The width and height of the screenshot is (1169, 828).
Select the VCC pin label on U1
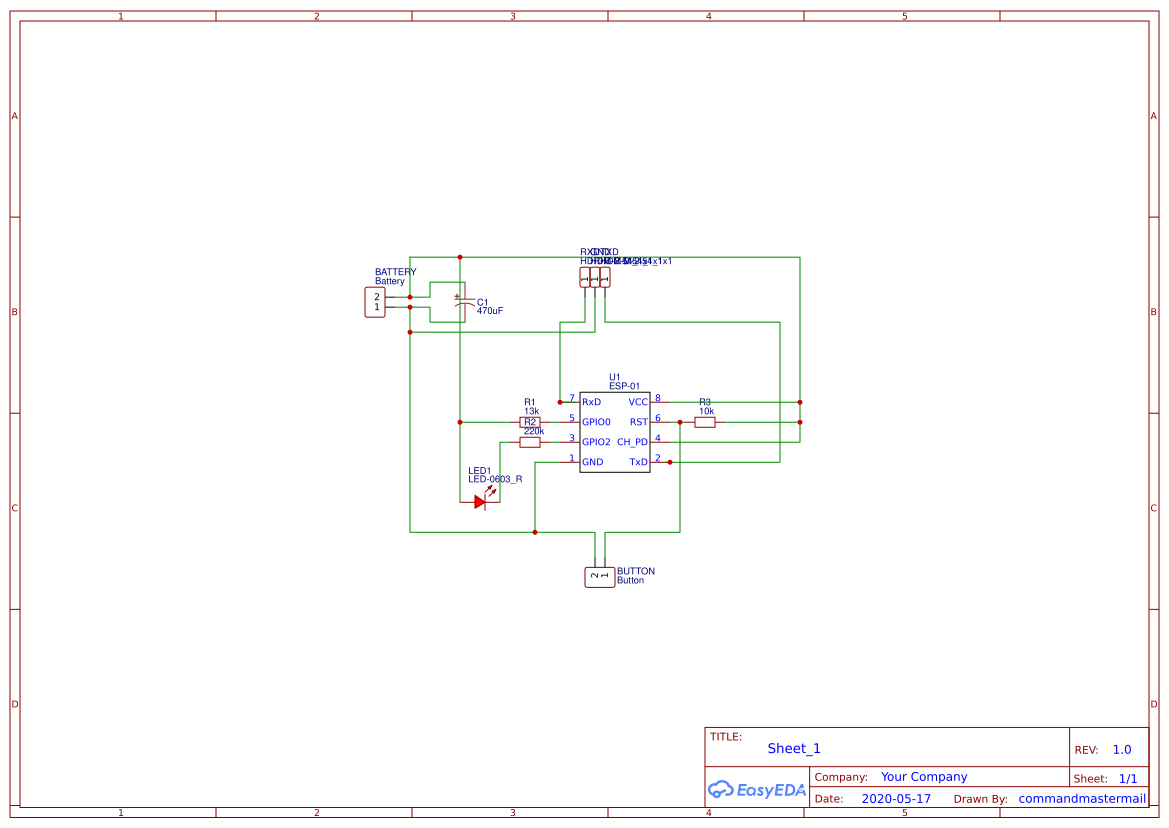coord(636,401)
